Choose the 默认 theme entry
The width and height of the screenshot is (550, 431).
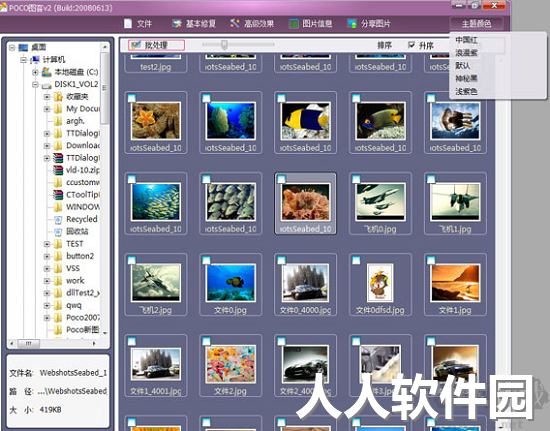[x=463, y=66]
